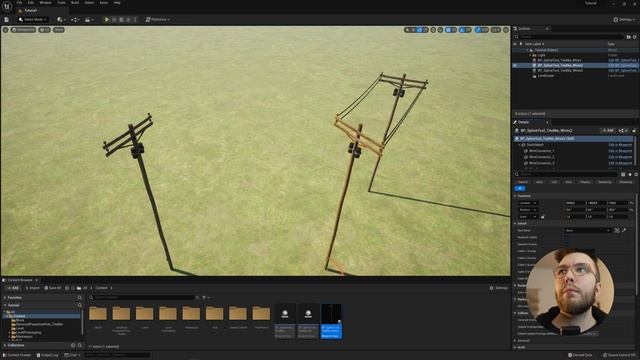640x360 pixels.
Task: Click the Outliner visibility column header eye
Action: [515, 44]
